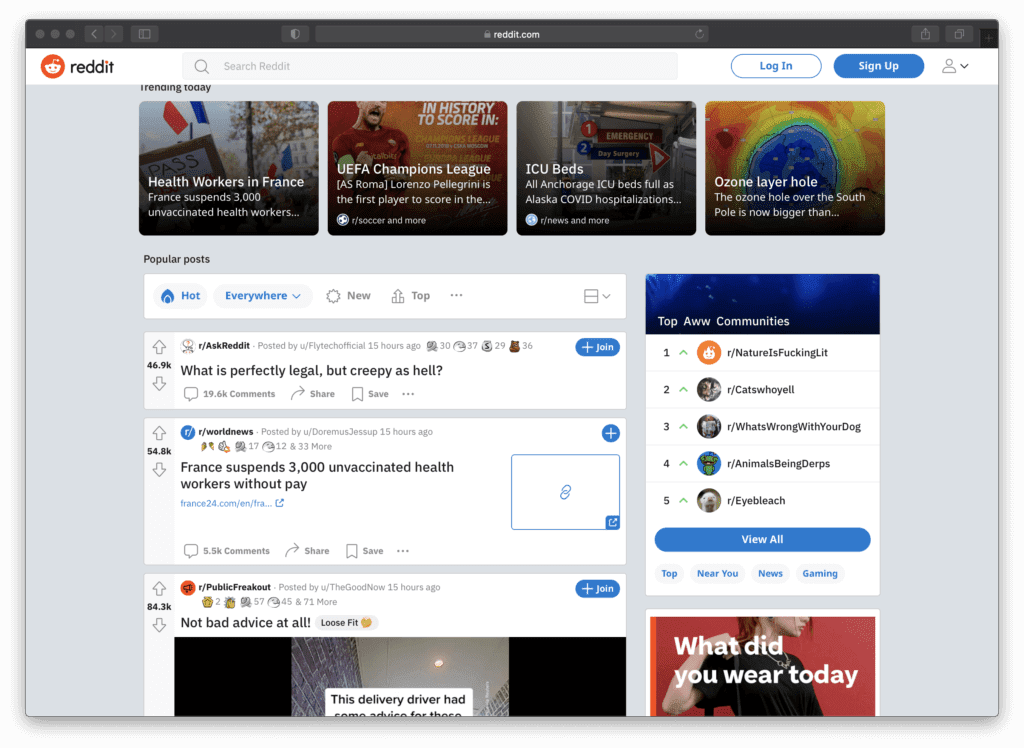Downvote the France suspends health workers post

click(159, 470)
